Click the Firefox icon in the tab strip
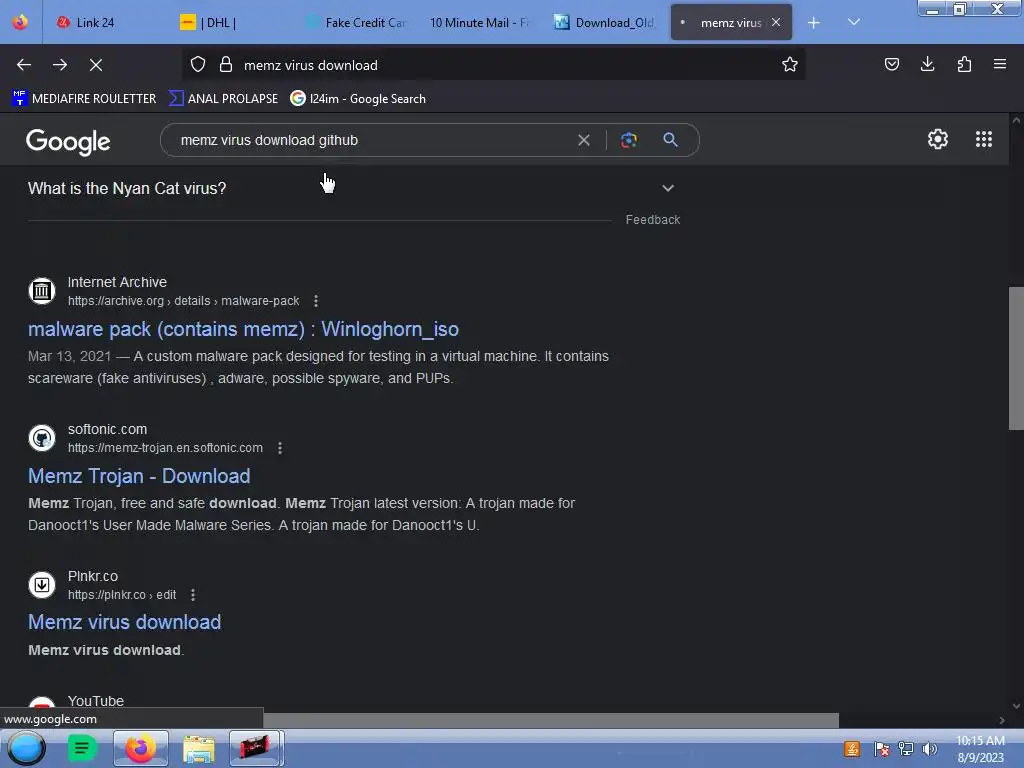 (x=20, y=22)
